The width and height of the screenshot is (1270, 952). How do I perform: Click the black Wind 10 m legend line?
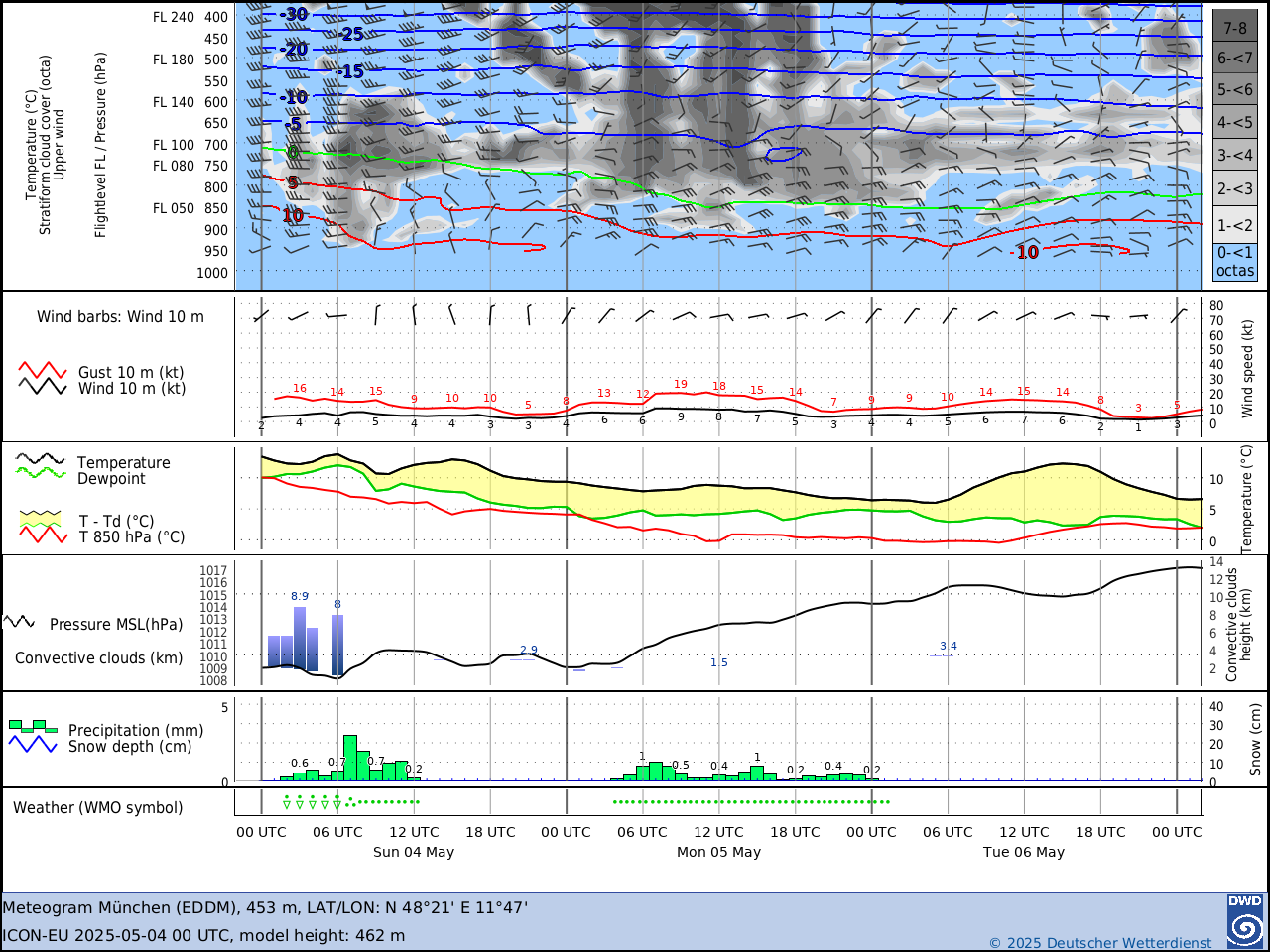point(43,387)
